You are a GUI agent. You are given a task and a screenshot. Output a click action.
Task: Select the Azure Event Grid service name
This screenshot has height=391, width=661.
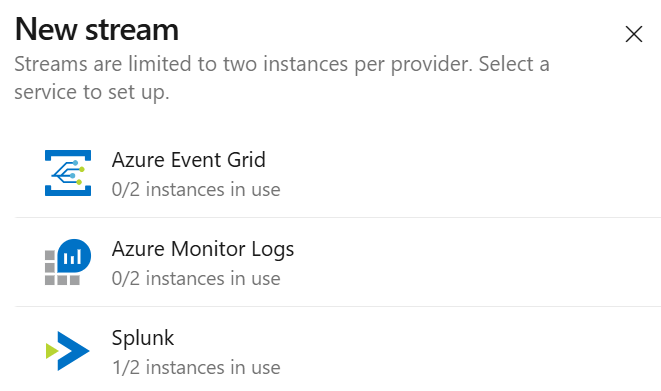coord(188,160)
